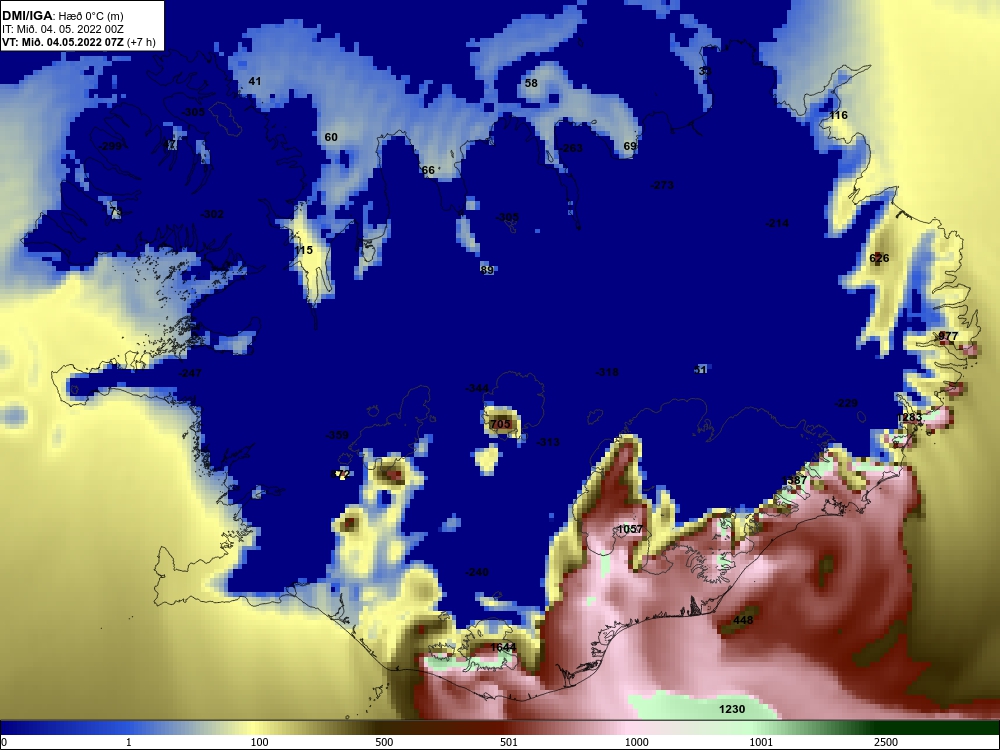Image resolution: width=1000 pixels, height=750 pixels.
Task: Click the map value 977
Action: point(948,336)
